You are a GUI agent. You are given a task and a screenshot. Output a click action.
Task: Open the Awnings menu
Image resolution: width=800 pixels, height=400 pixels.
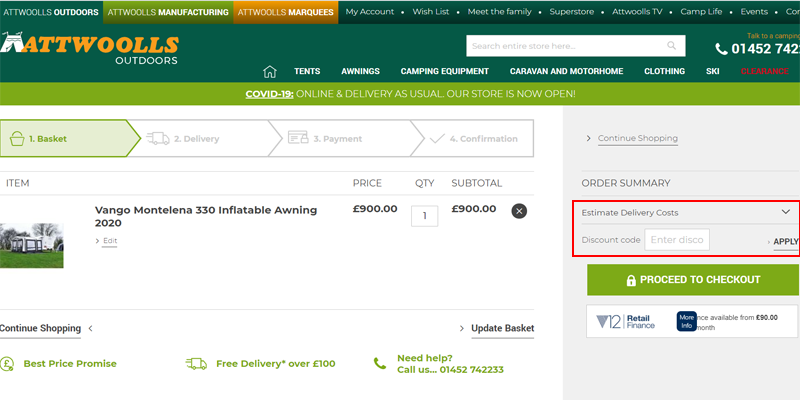tap(360, 71)
